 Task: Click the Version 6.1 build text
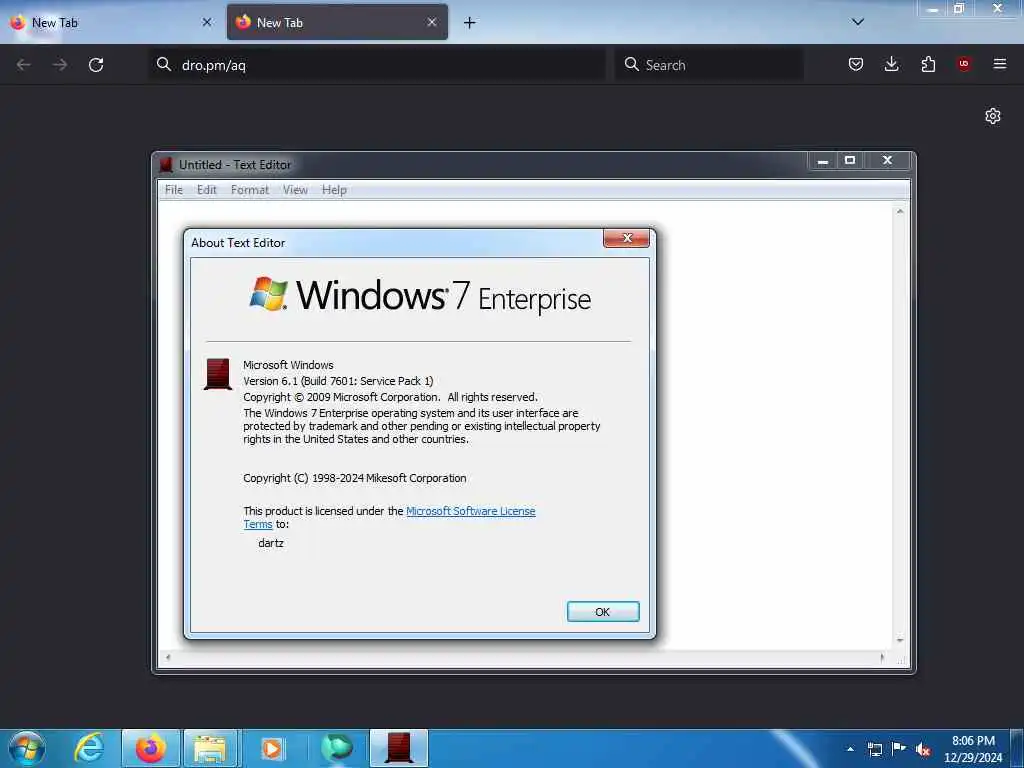click(x=338, y=381)
